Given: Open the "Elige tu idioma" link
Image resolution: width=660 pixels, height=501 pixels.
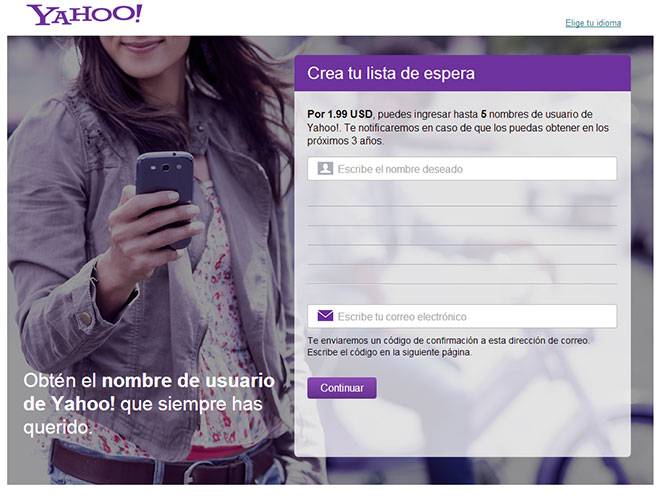Looking at the screenshot, I should pos(593,23).
